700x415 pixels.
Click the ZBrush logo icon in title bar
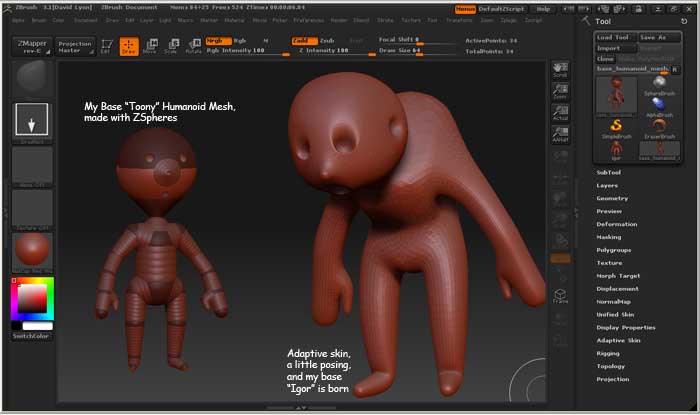click(7, 8)
